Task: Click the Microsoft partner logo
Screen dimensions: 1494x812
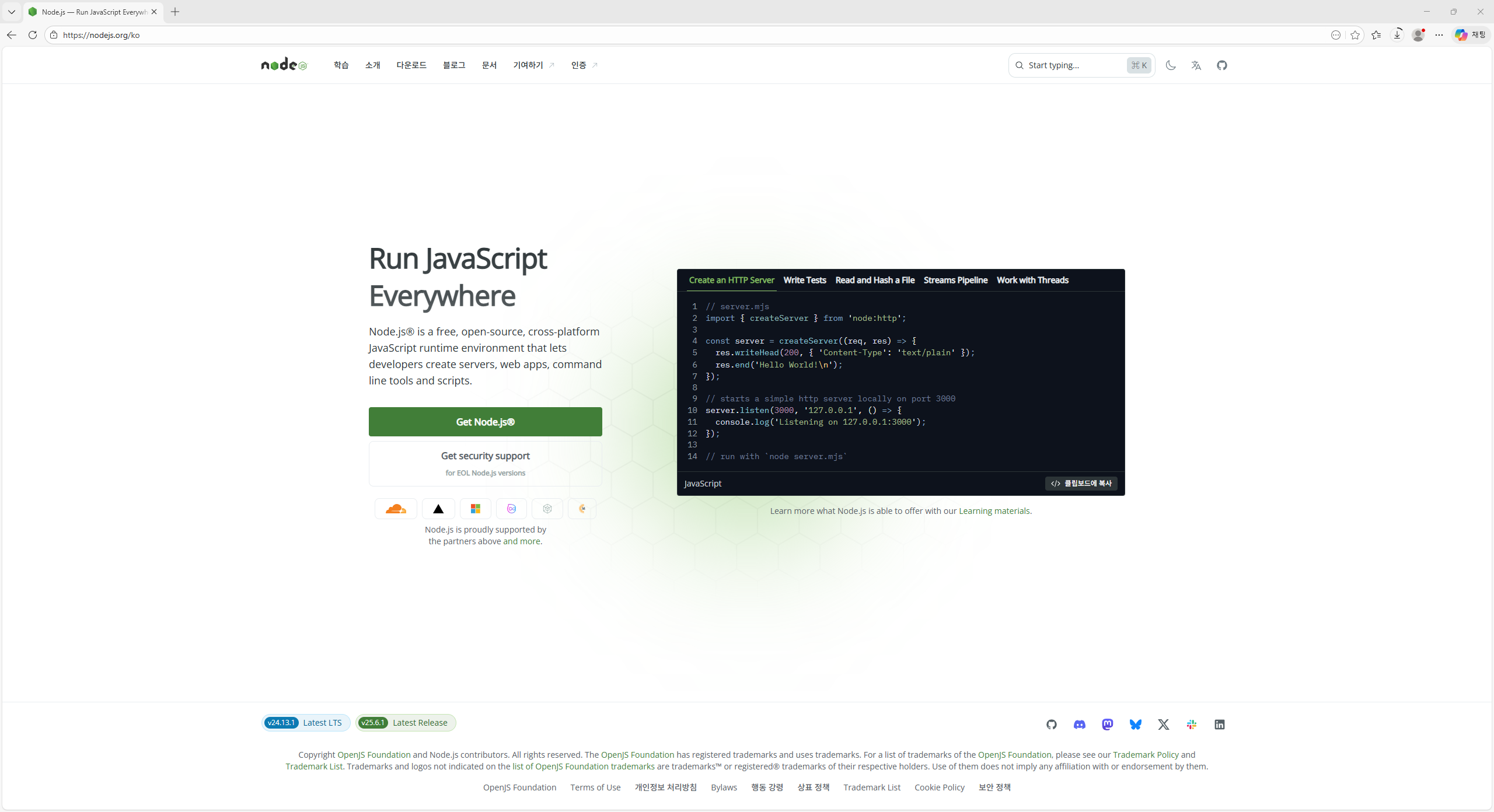Action: tap(475, 508)
